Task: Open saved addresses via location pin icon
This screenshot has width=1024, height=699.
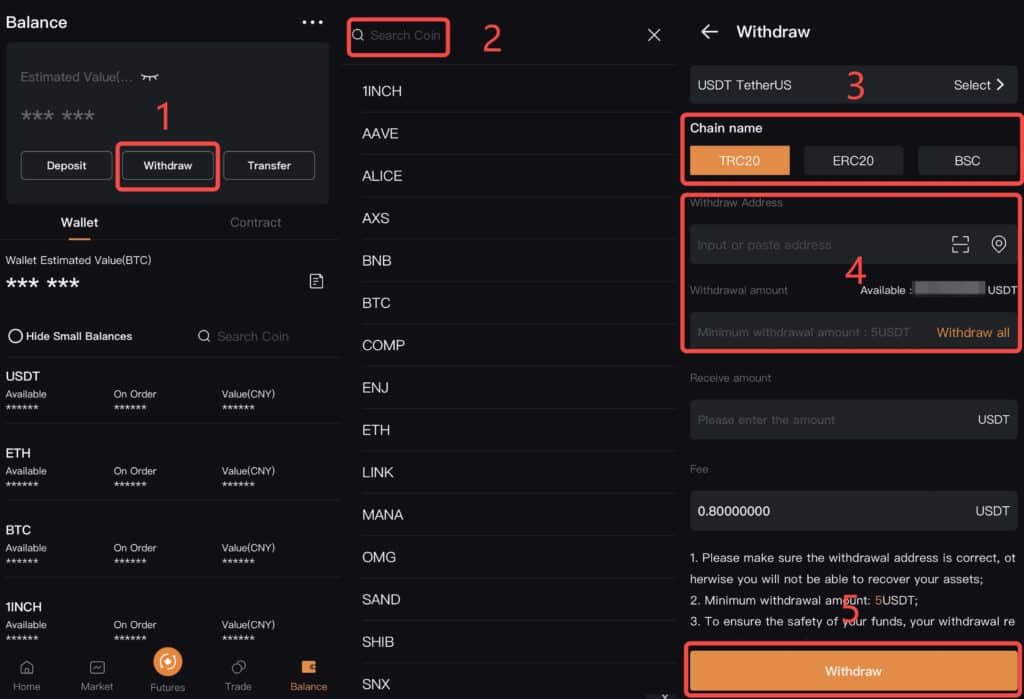Action: point(999,244)
